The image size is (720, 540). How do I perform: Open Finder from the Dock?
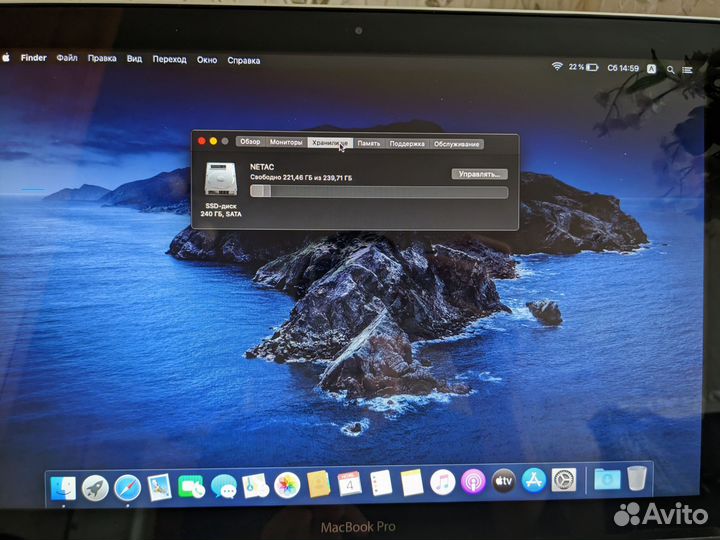(x=63, y=488)
